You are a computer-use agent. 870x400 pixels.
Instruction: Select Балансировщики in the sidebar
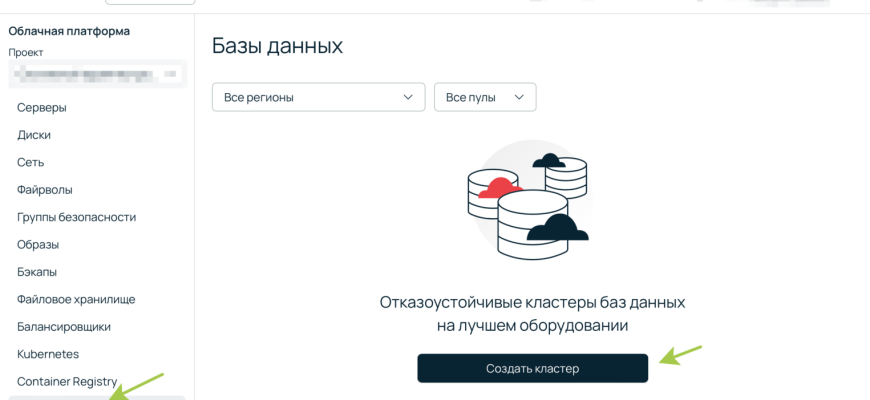[64, 327]
